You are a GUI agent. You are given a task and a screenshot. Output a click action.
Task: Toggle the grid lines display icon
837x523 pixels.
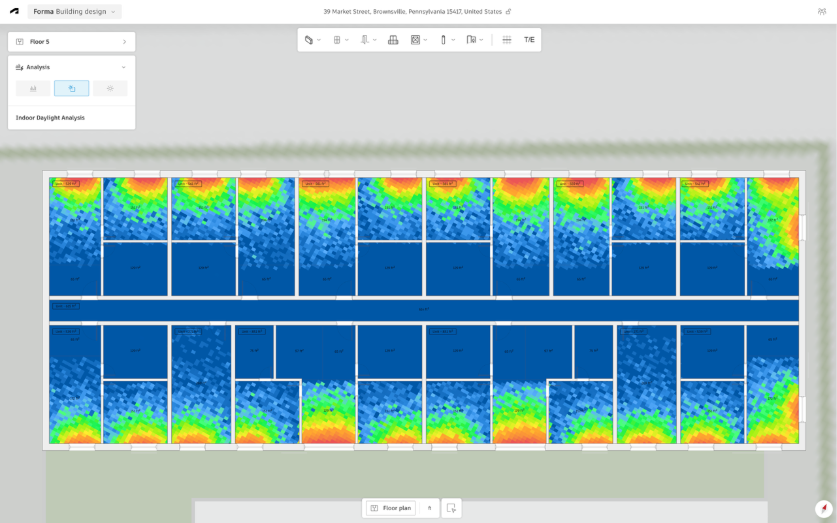click(x=507, y=40)
